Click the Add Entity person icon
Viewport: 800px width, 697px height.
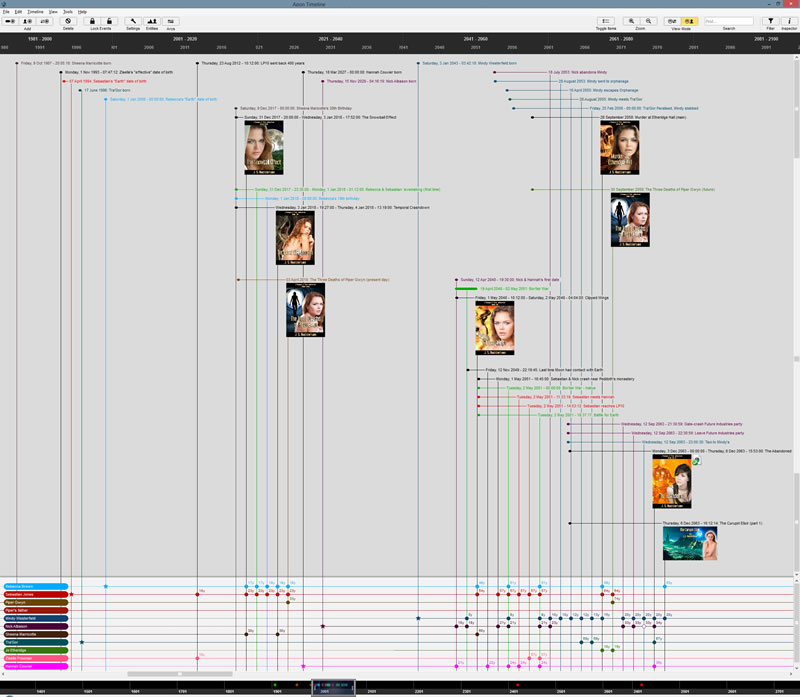[28, 21]
